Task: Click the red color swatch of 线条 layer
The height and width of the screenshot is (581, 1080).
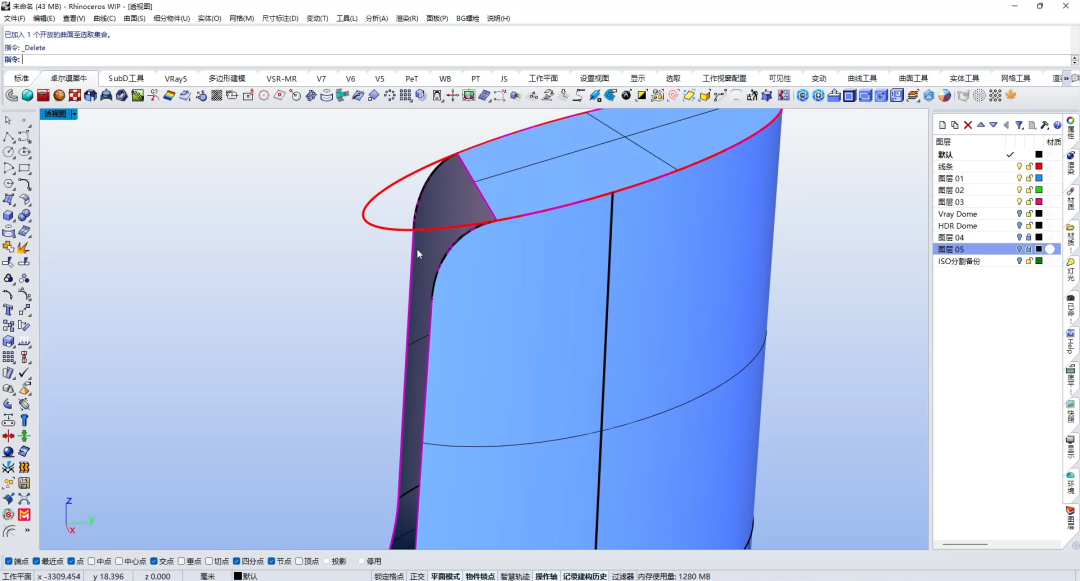Action: tap(1039, 167)
